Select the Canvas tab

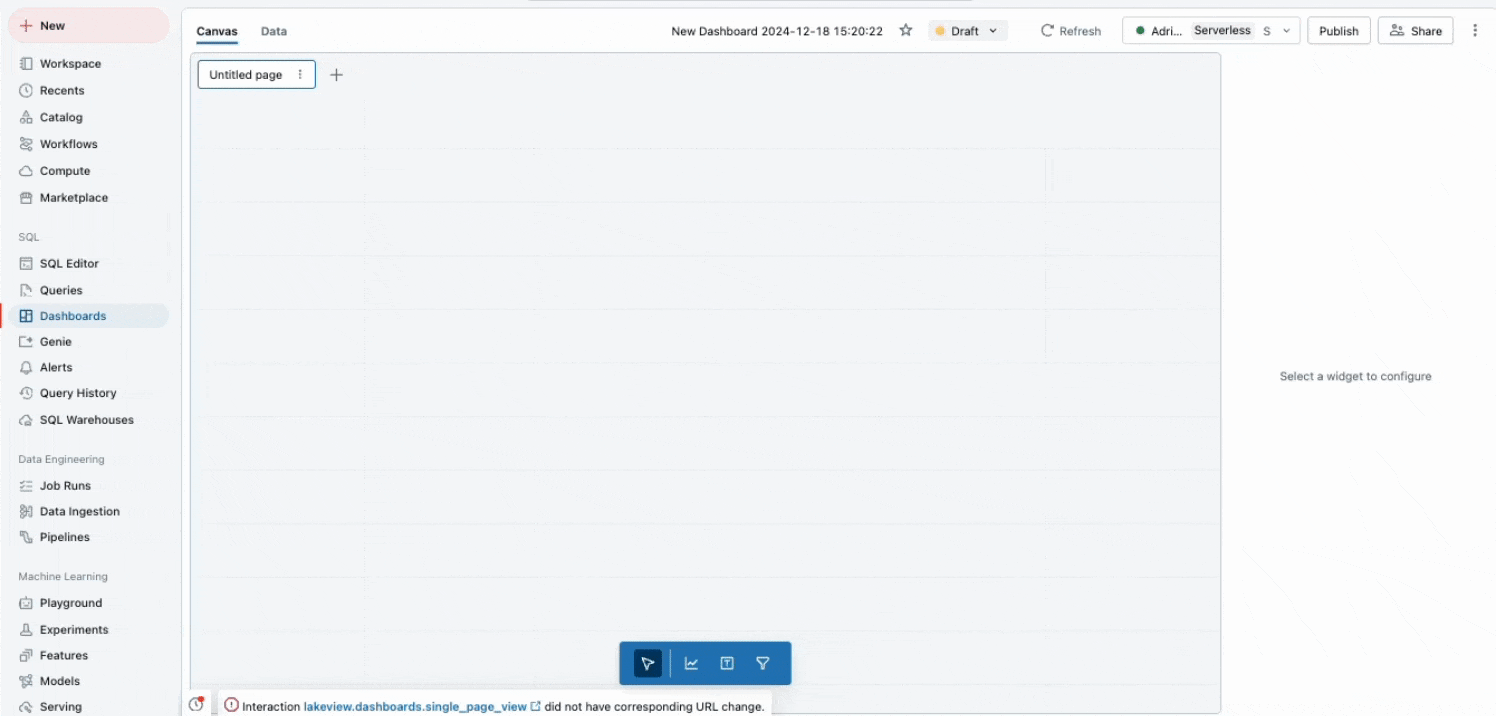217,31
